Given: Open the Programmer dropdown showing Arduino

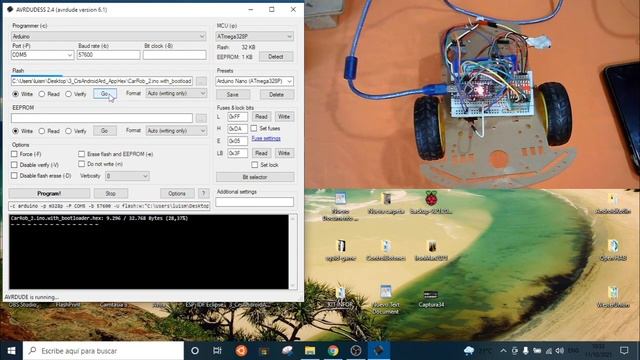Looking at the screenshot, I should click(x=109, y=36).
